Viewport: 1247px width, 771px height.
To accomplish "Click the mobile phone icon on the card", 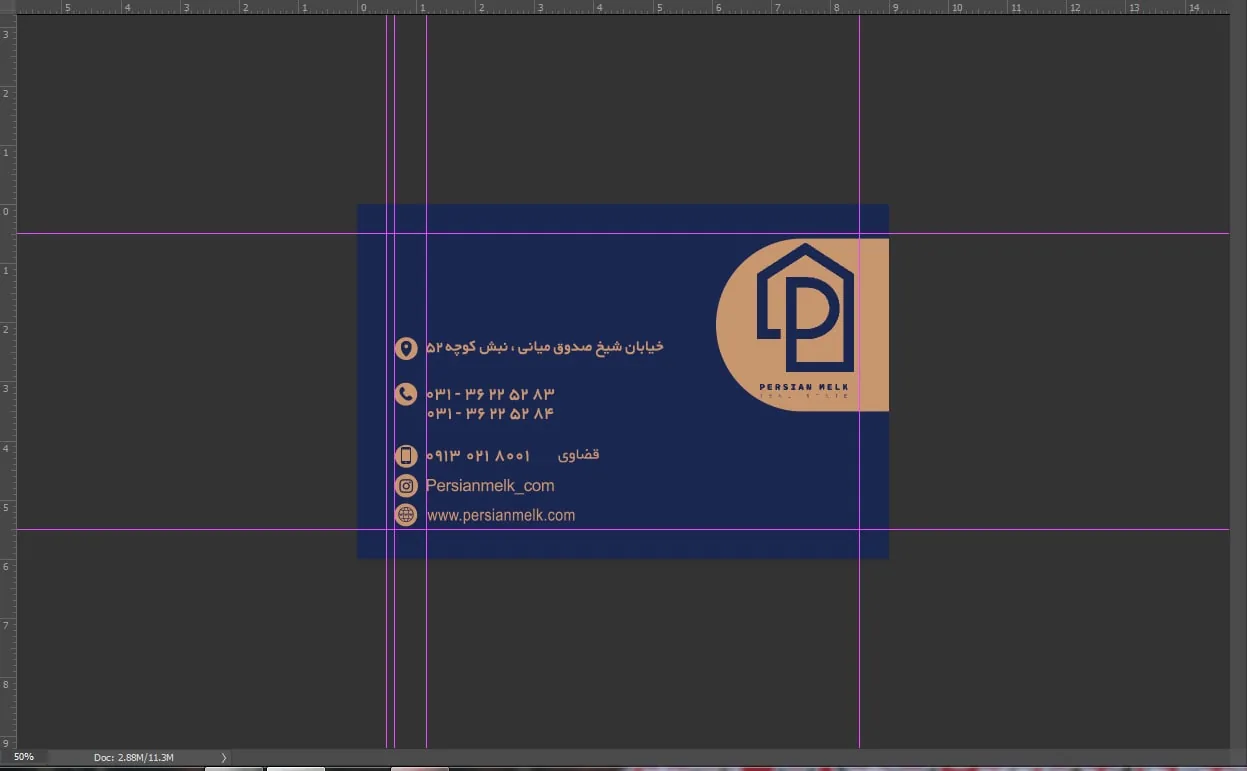I will click(406, 456).
